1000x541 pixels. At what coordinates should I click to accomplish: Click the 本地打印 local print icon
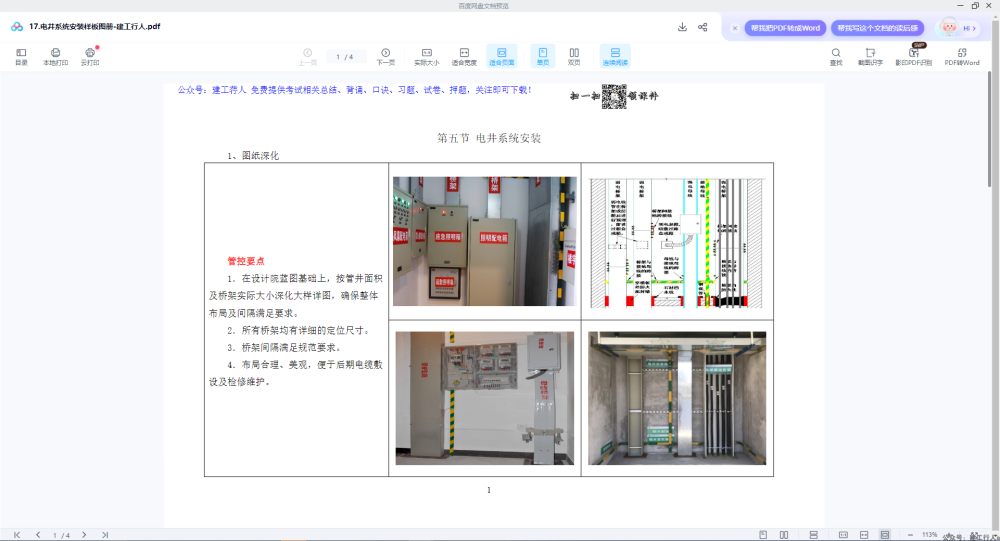point(55,56)
